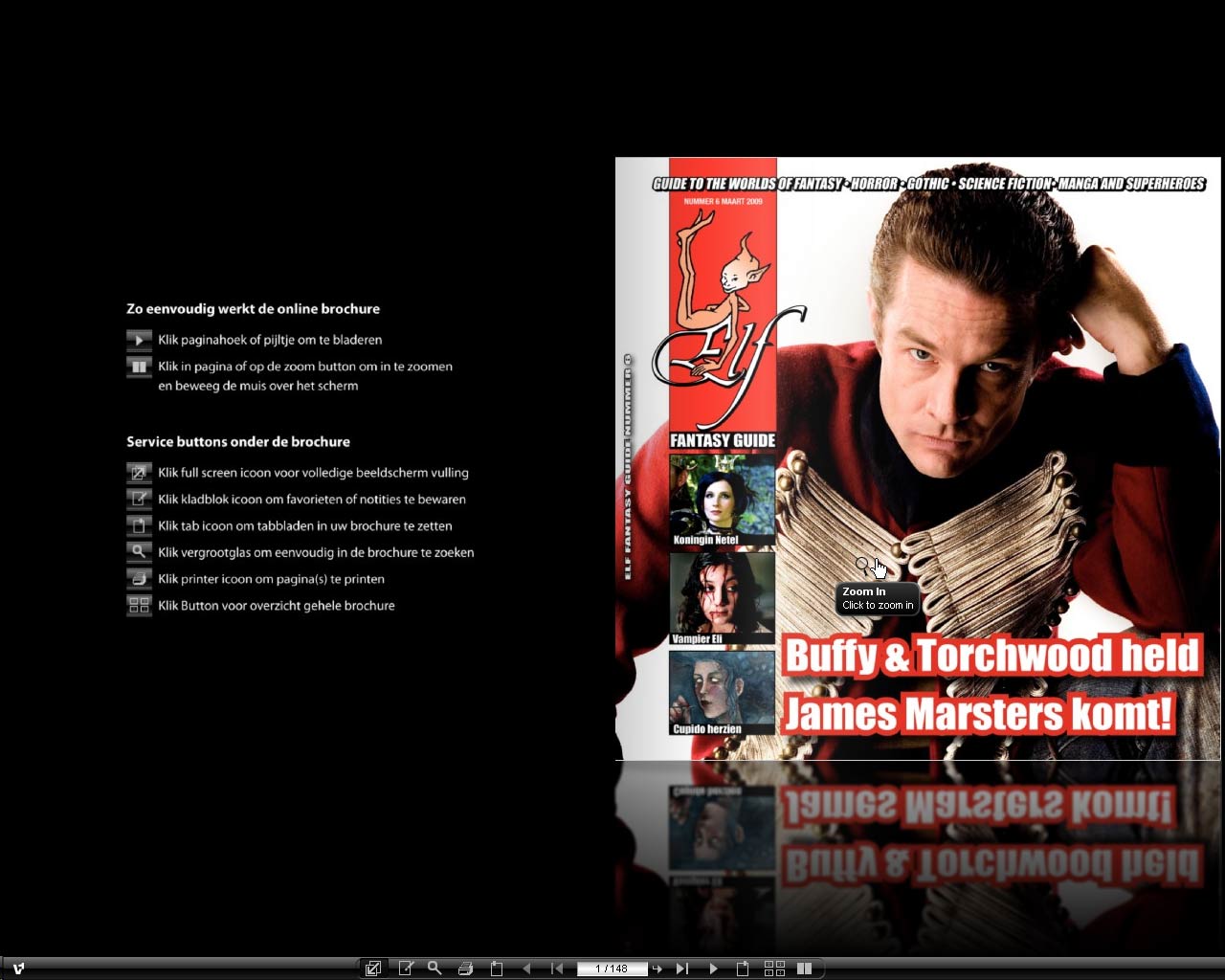Click the cover banner text 'GUIDE TO THE WORLDS OF FANTASY'

tap(747, 184)
